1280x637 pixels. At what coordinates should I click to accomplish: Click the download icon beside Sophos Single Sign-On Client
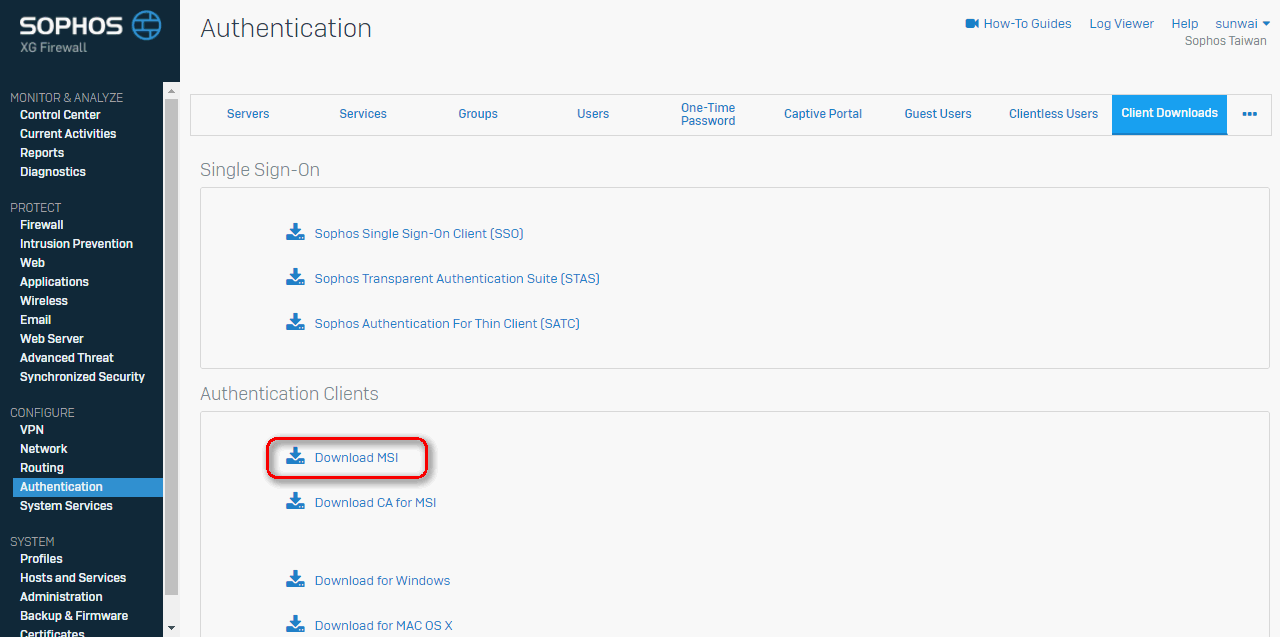tap(295, 233)
